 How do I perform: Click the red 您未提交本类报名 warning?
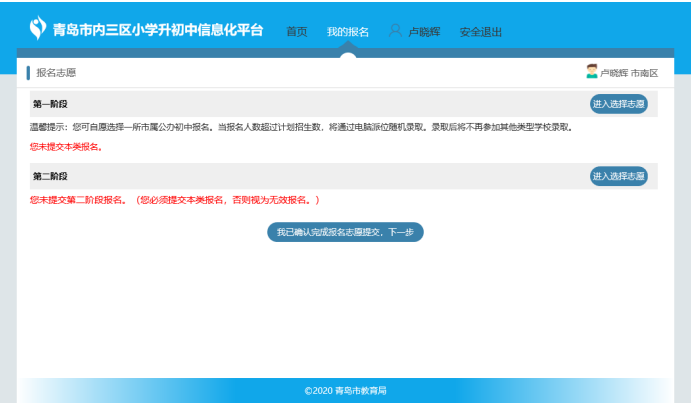click(66, 147)
